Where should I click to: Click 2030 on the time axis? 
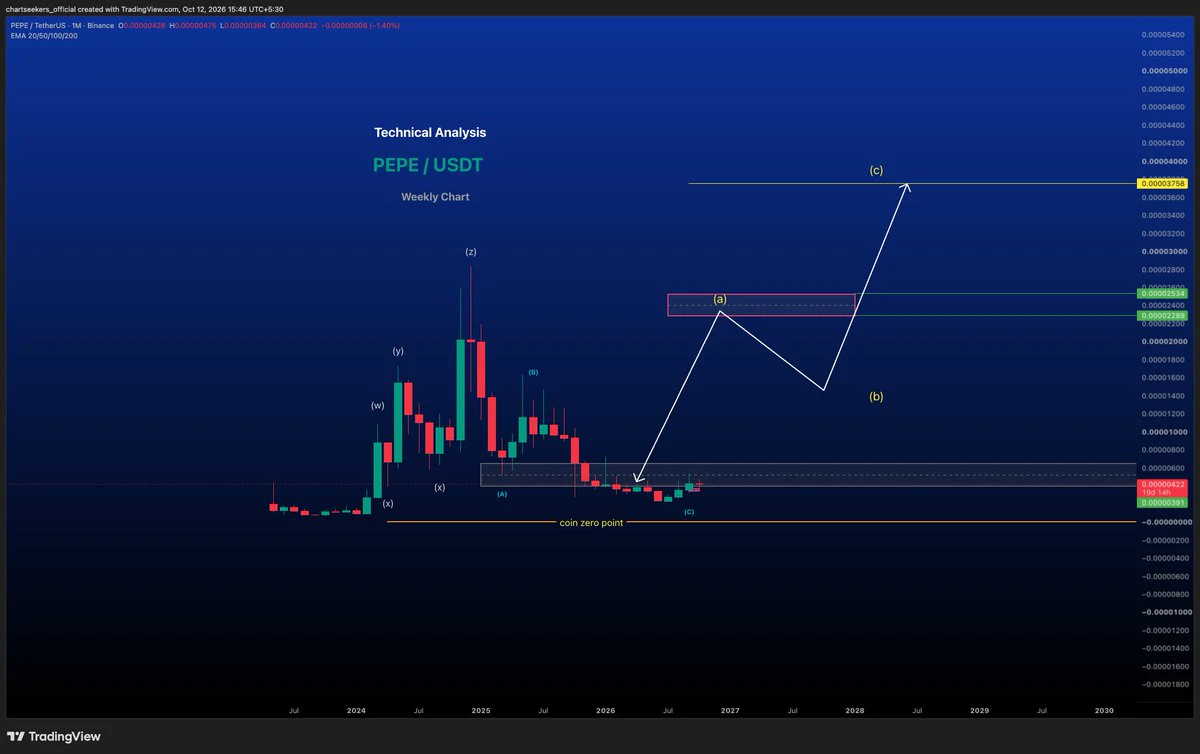coord(1104,710)
